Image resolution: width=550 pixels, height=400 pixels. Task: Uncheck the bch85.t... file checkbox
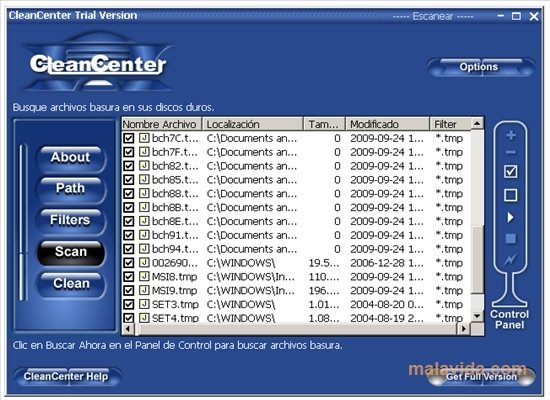pyautogui.click(x=129, y=180)
